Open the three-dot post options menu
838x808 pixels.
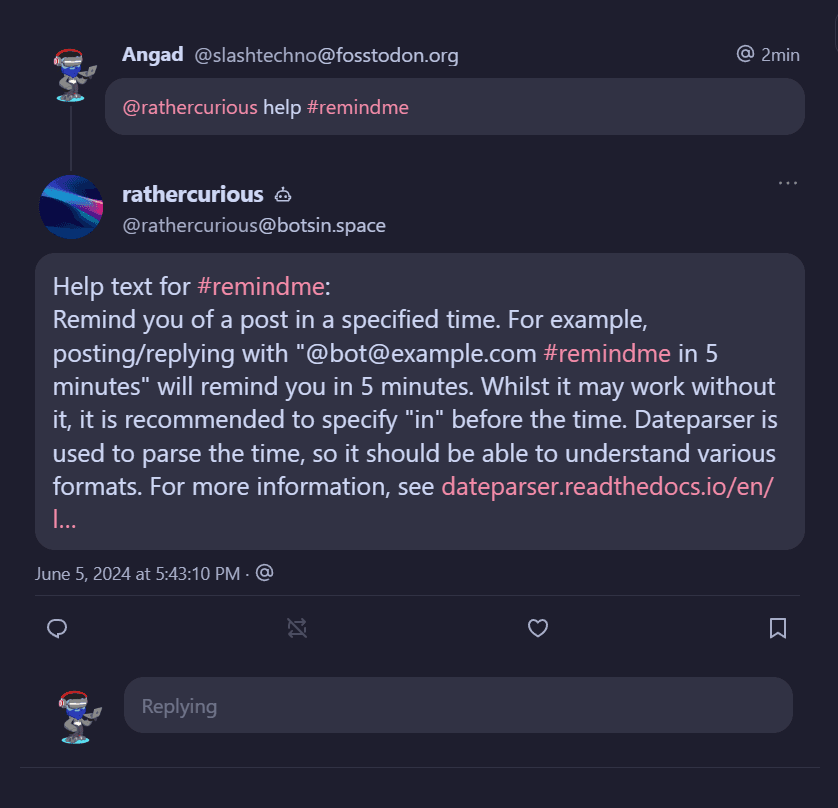click(788, 183)
